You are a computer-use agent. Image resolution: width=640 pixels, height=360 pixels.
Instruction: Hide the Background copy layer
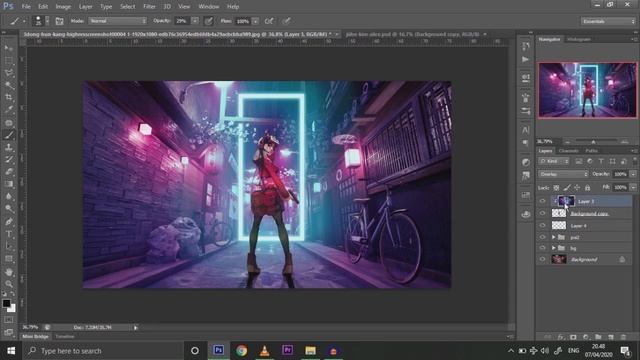pyautogui.click(x=542, y=213)
